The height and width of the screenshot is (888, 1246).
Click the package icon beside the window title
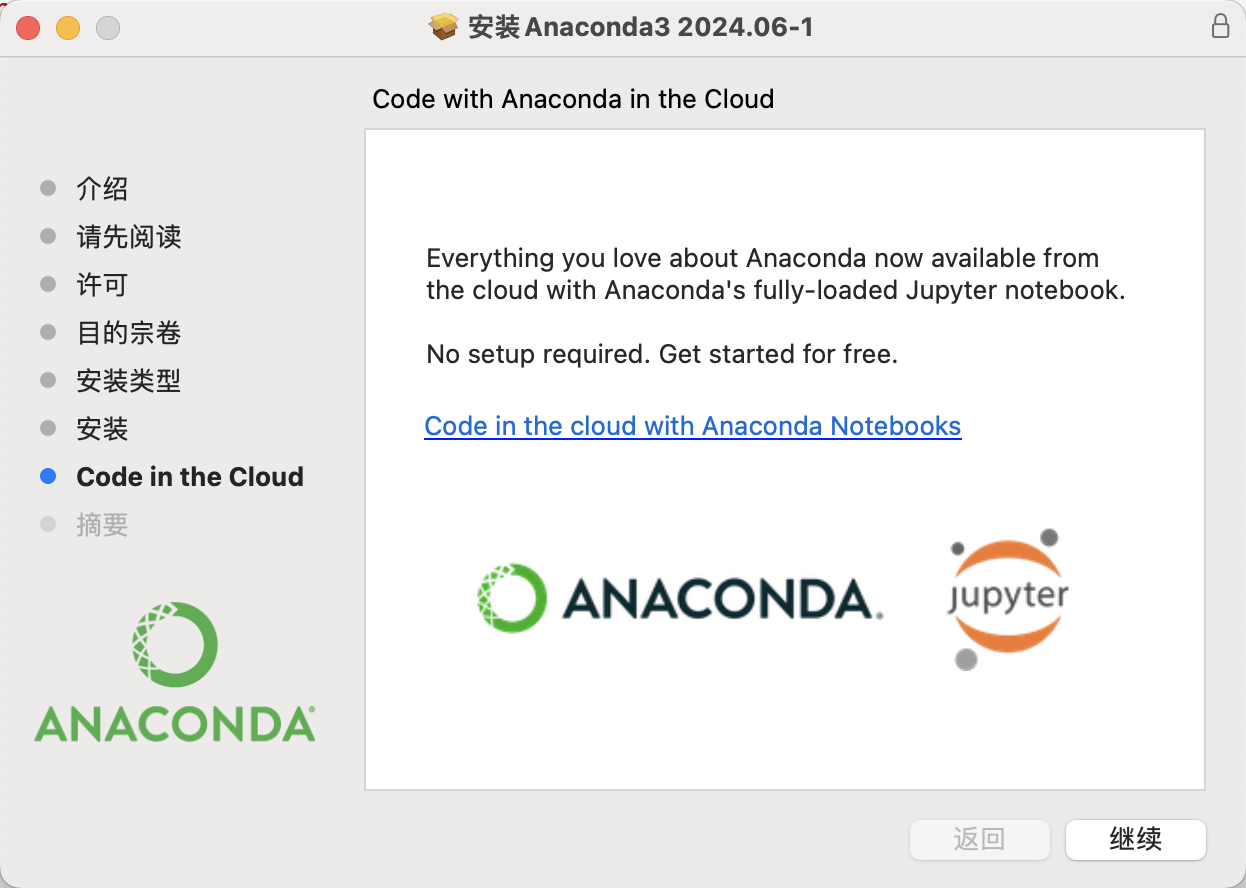pos(444,27)
